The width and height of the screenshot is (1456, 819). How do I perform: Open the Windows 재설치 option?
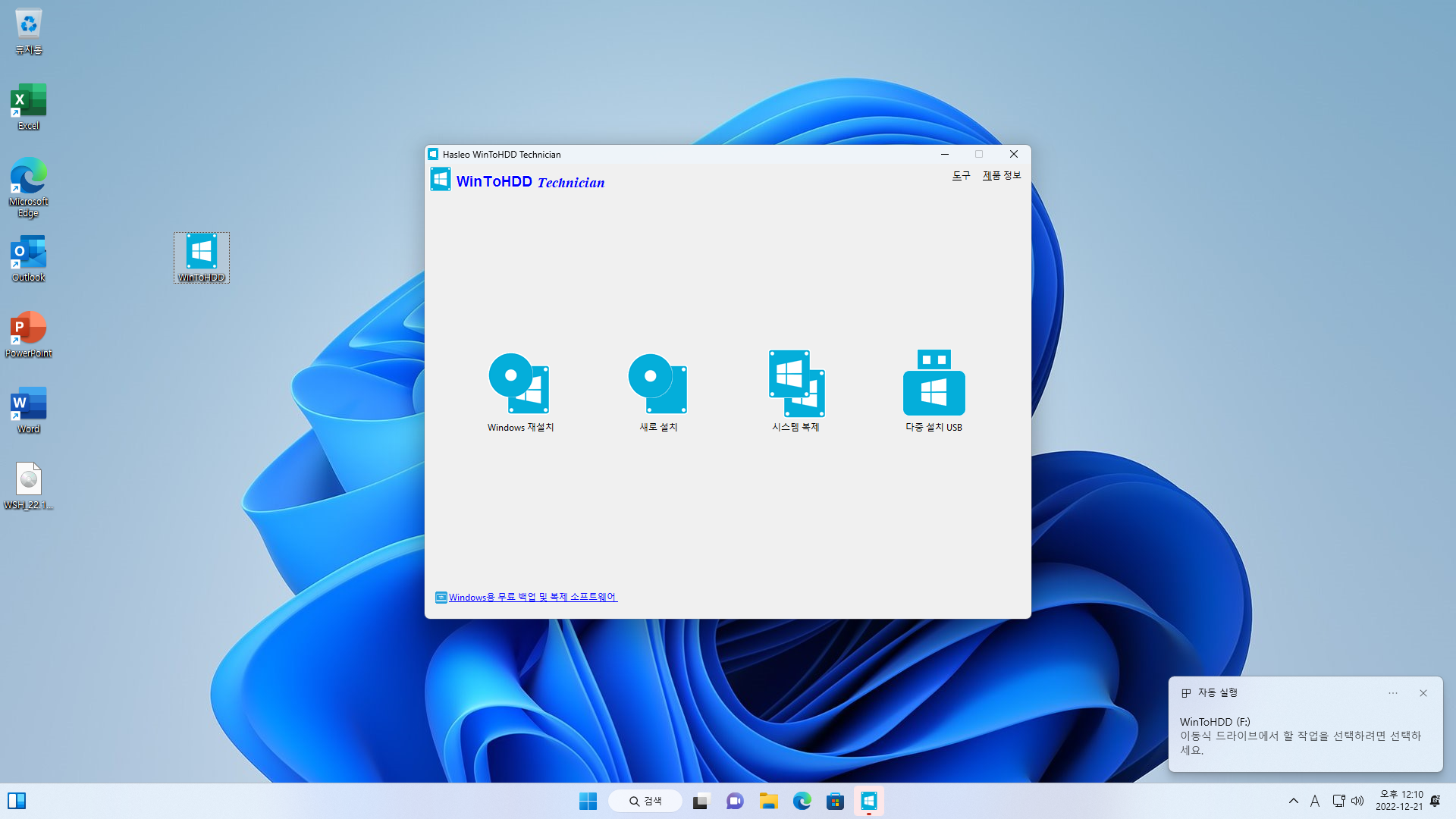(520, 392)
